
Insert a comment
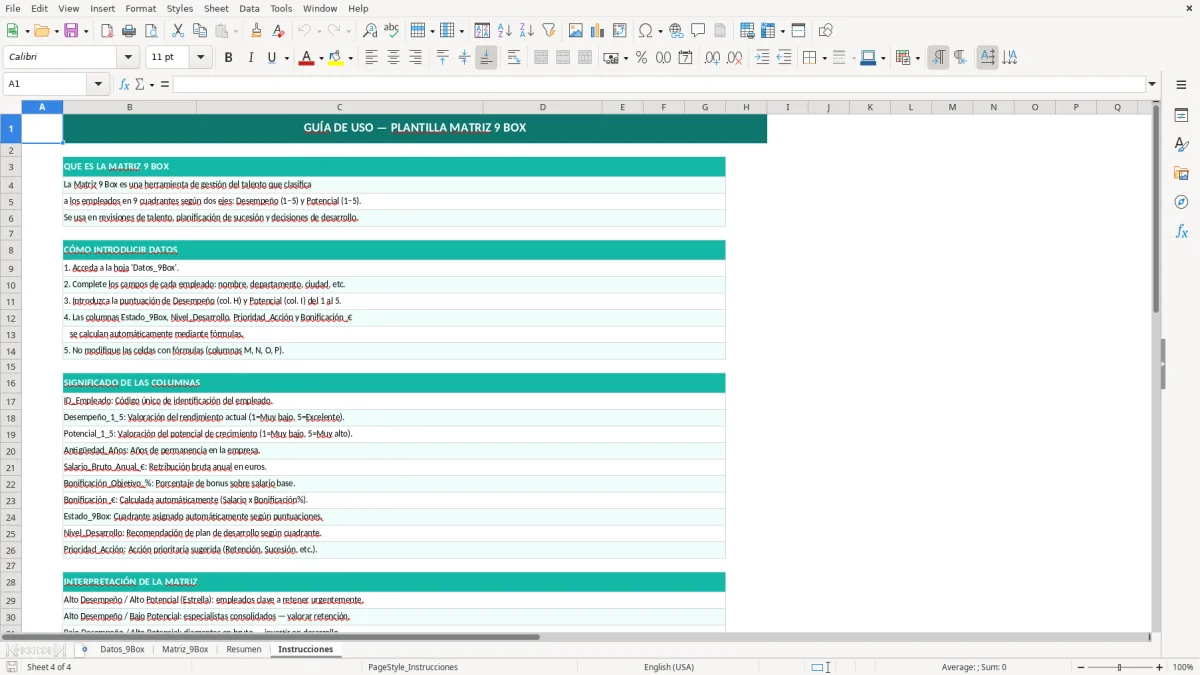(698, 31)
